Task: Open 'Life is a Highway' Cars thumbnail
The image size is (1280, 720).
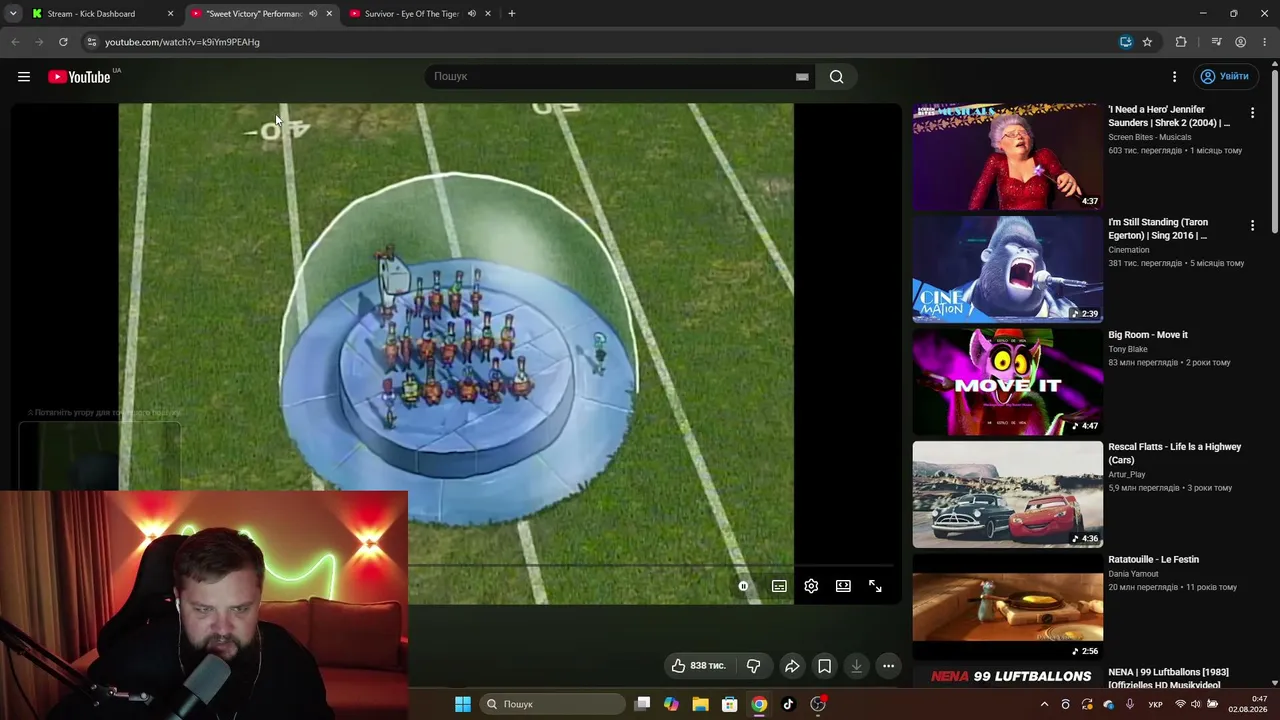Action: pyautogui.click(x=1008, y=494)
